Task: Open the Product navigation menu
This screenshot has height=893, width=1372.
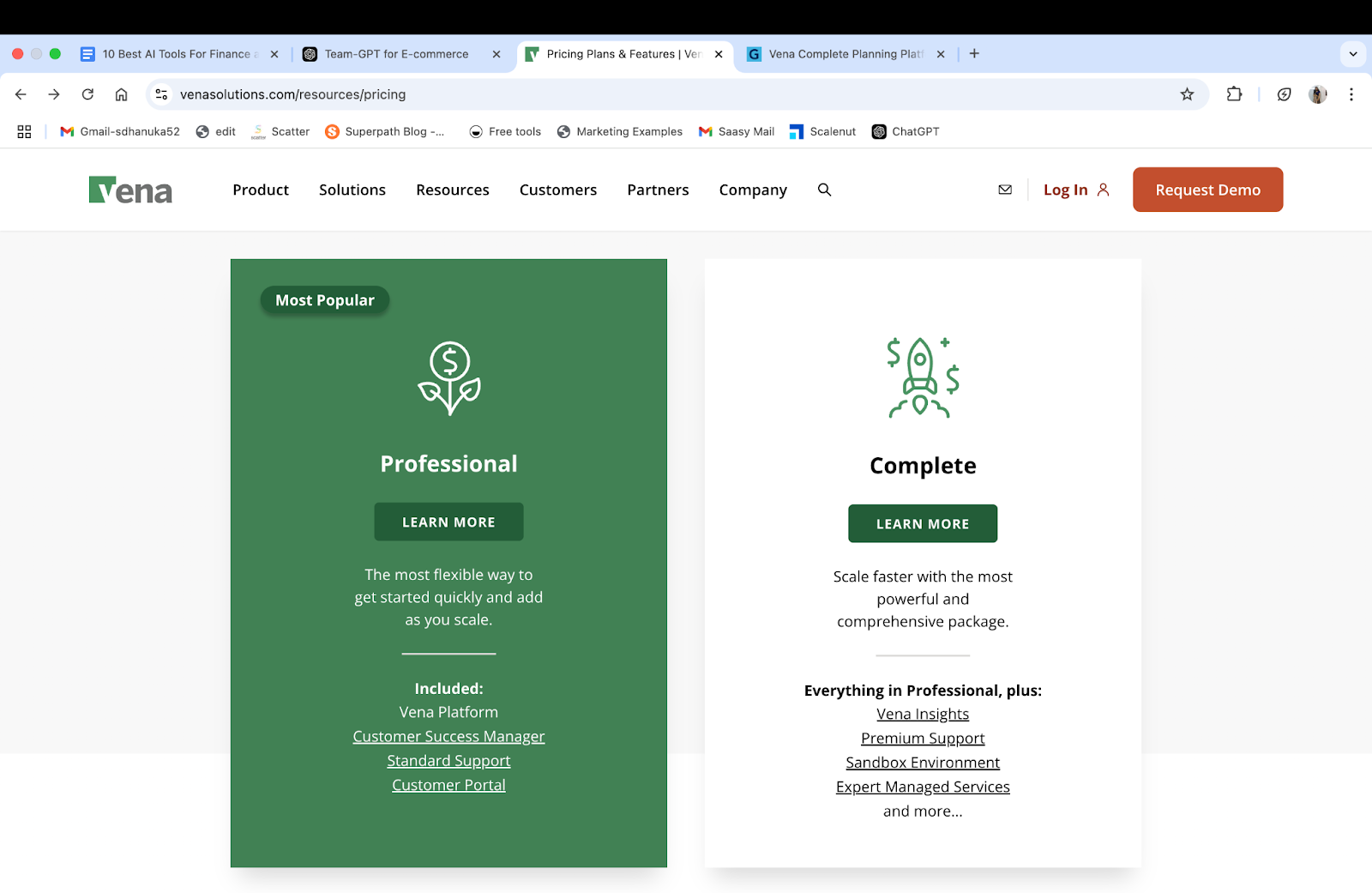Action: click(261, 190)
